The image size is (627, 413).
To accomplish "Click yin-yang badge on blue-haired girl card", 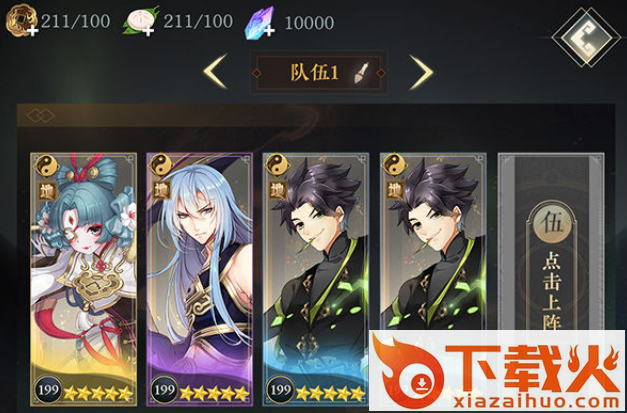I will click(x=46, y=165).
